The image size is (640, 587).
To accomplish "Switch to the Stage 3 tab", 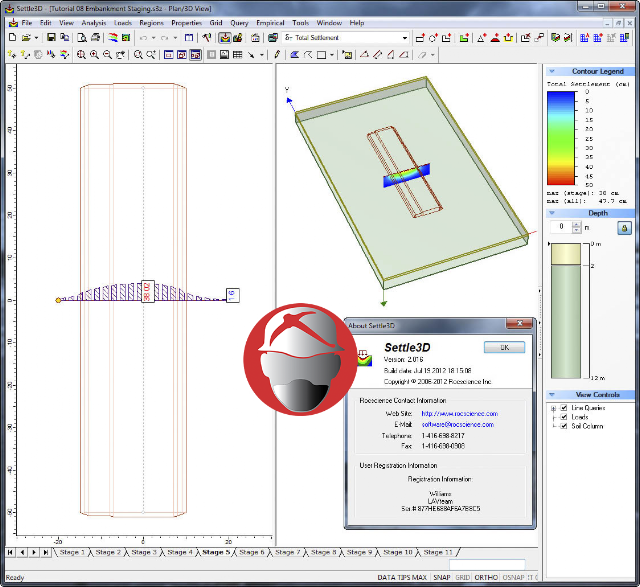I will (144, 552).
